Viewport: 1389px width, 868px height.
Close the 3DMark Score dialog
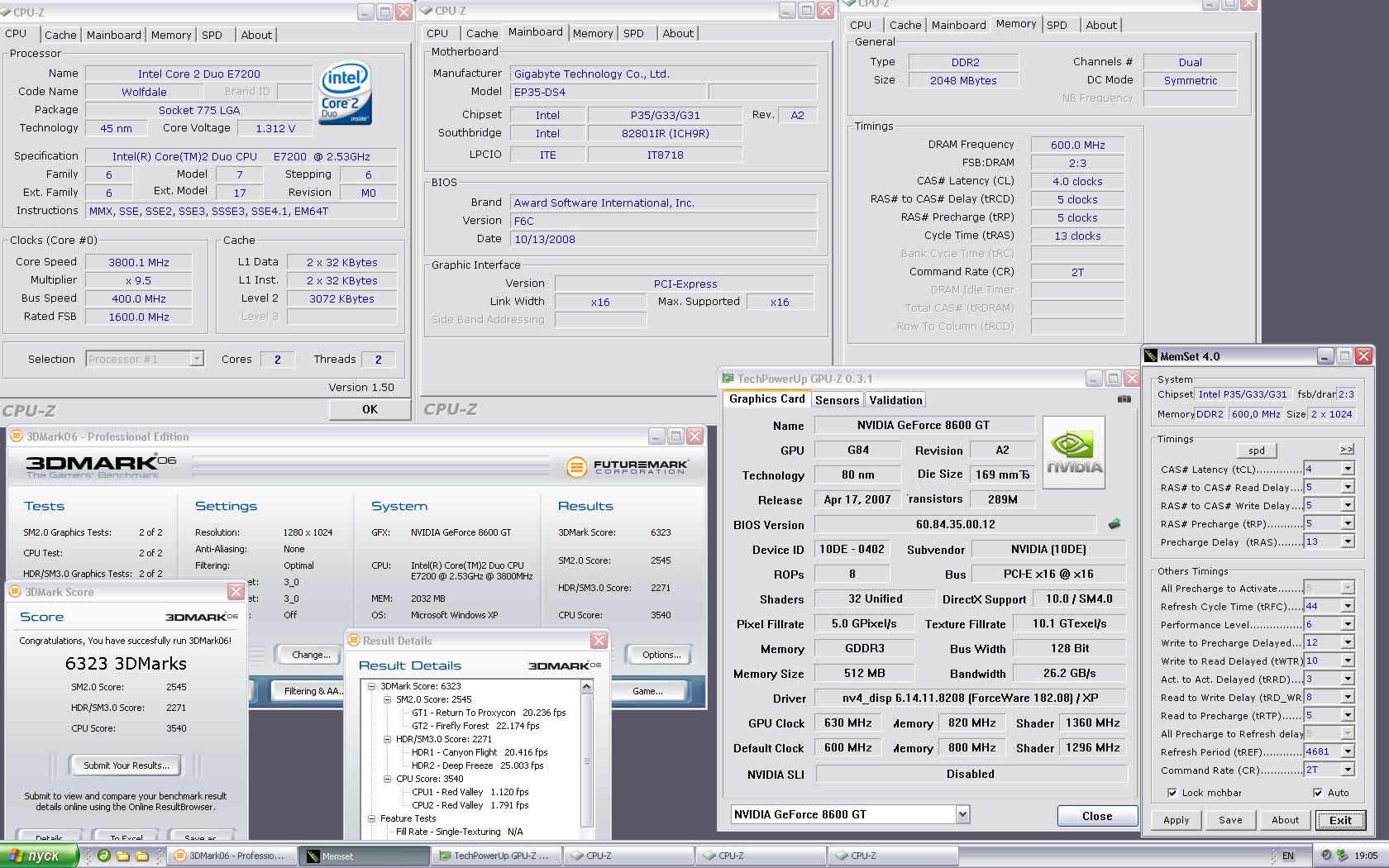point(236,592)
